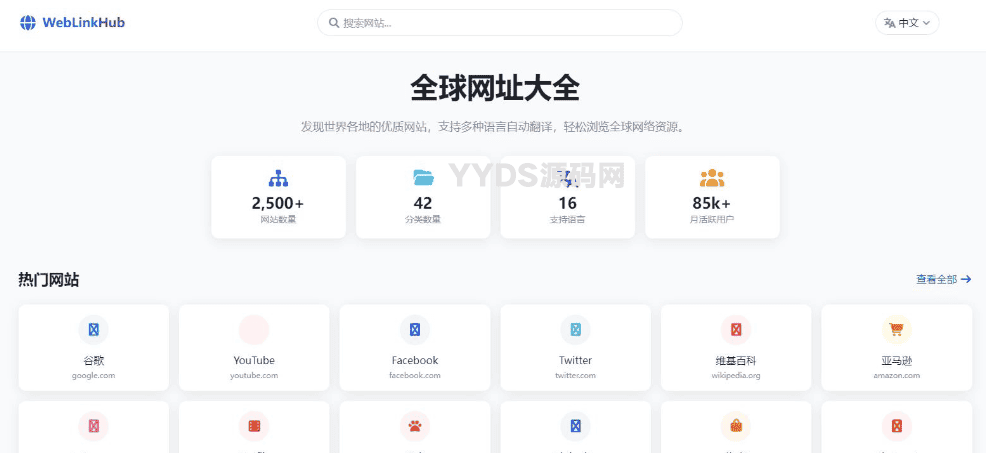Click the sitemap icon above 2,500+

pos(278,178)
